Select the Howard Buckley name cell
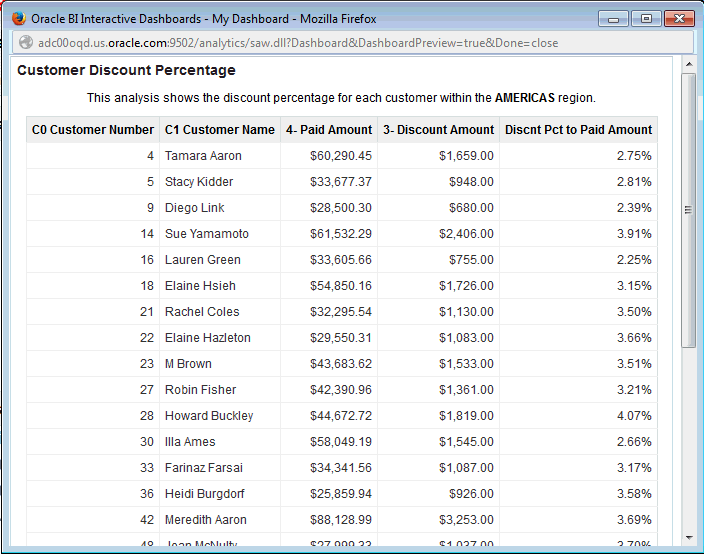 220,416
